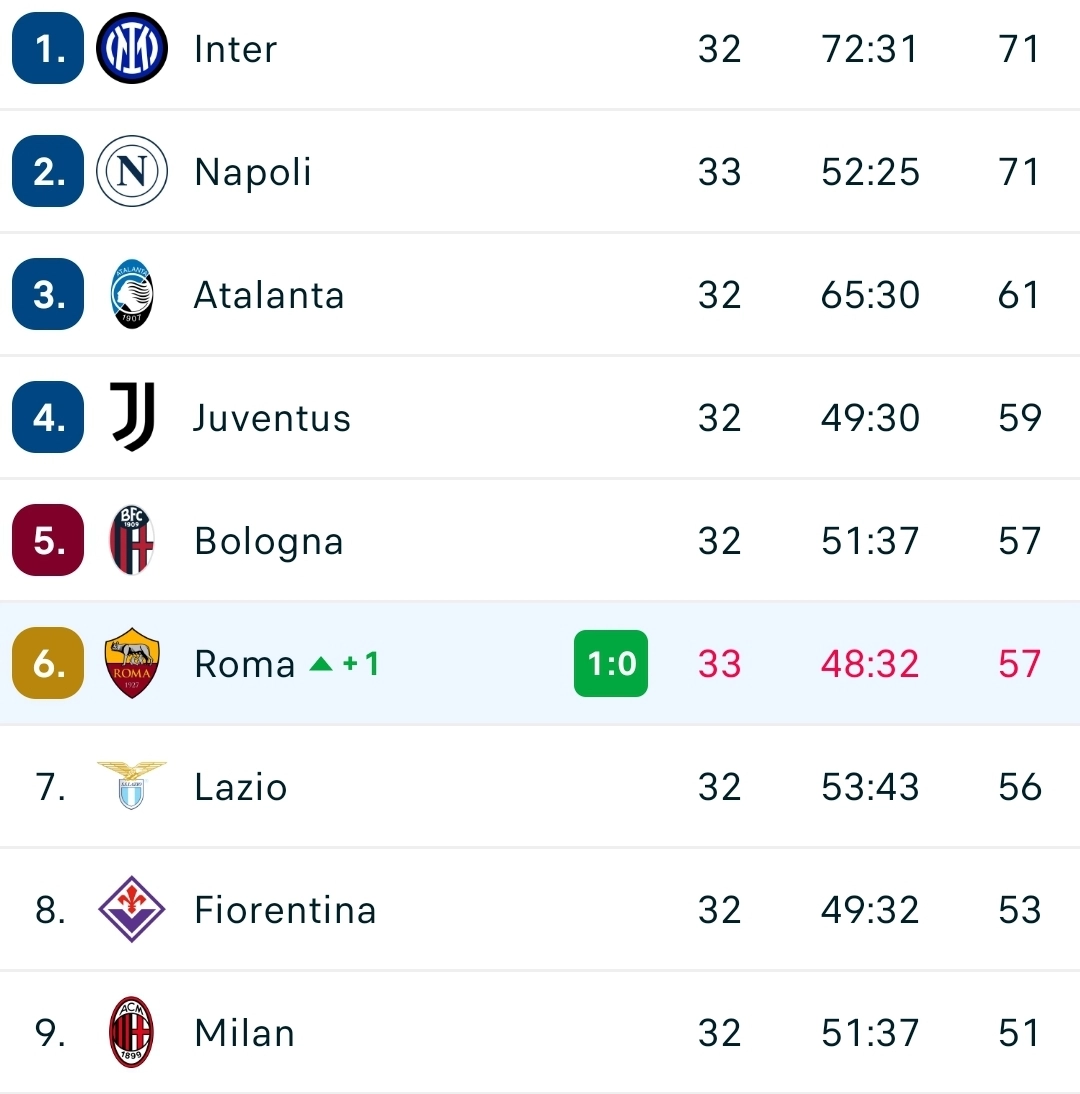Click the maroon position 5 badge
Image resolution: width=1080 pixels, height=1094 pixels.
pos(48,540)
